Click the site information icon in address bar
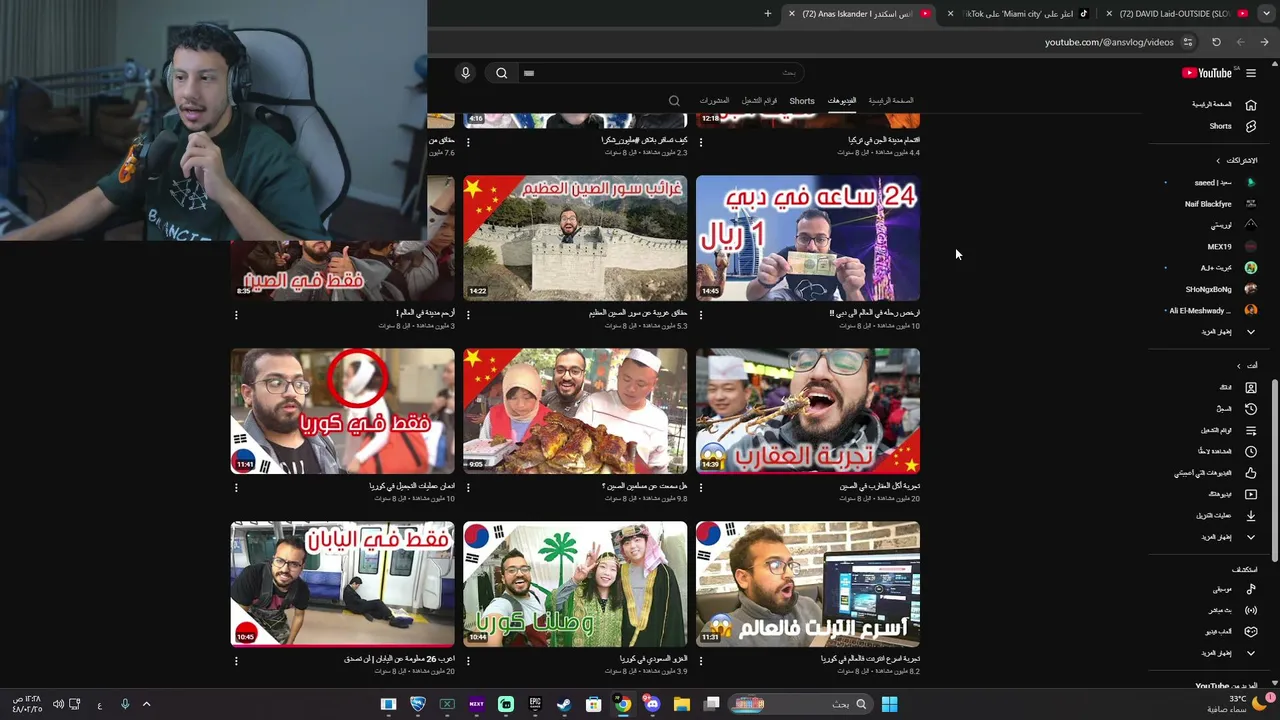The height and width of the screenshot is (720, 1280). [x=1187, y=42]
